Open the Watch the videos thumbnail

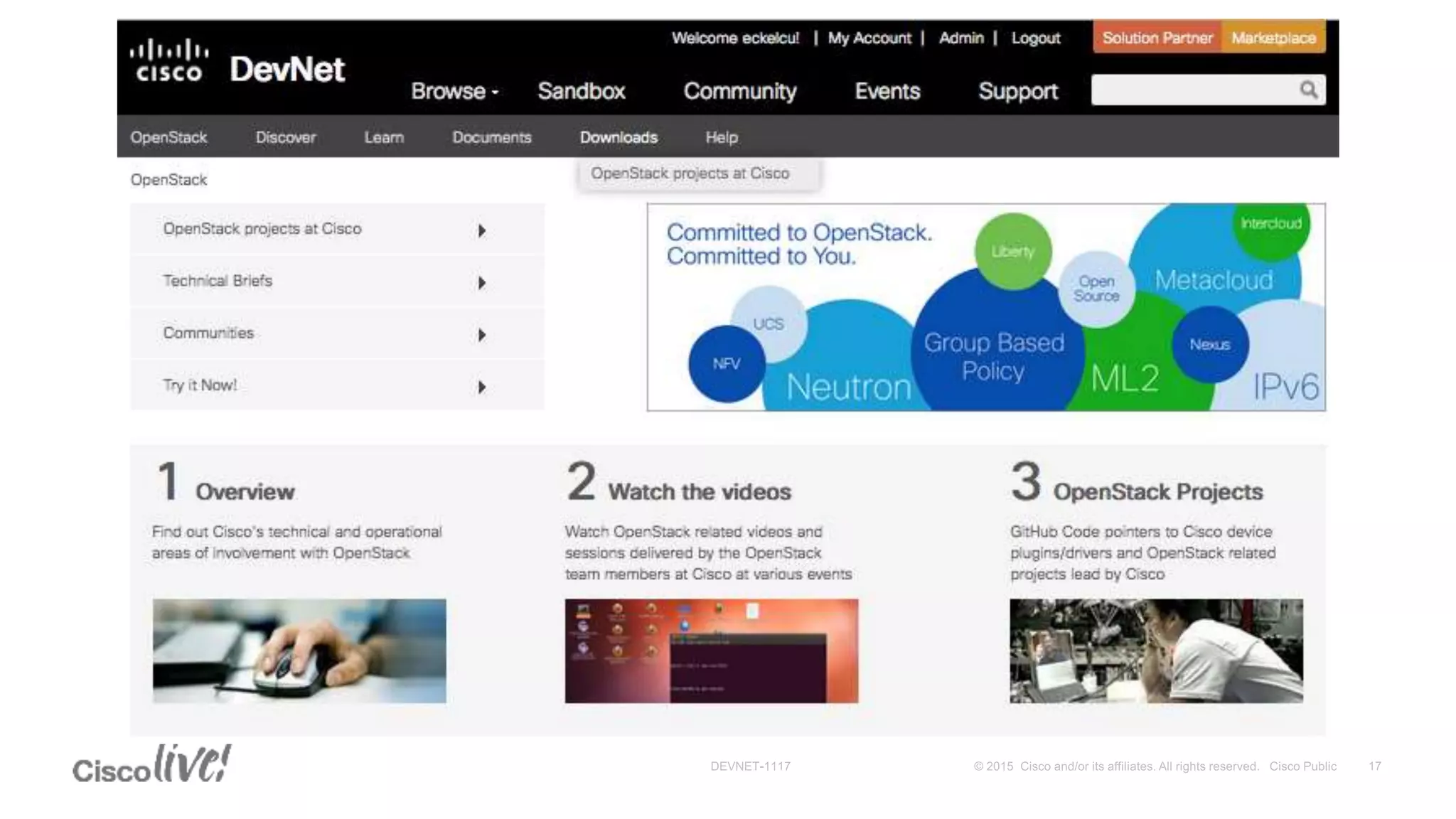click(x=711, y=651)
